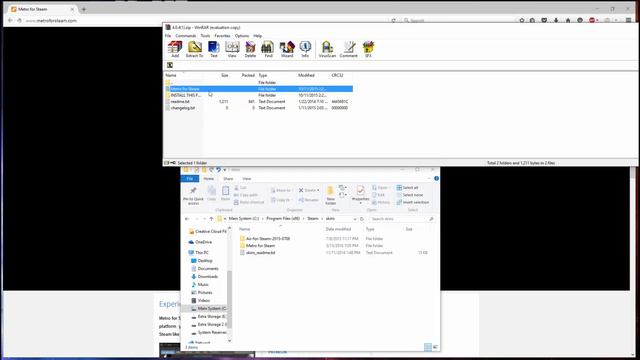Open the Wizard in WinRAR toolbar

click(287, 49)
